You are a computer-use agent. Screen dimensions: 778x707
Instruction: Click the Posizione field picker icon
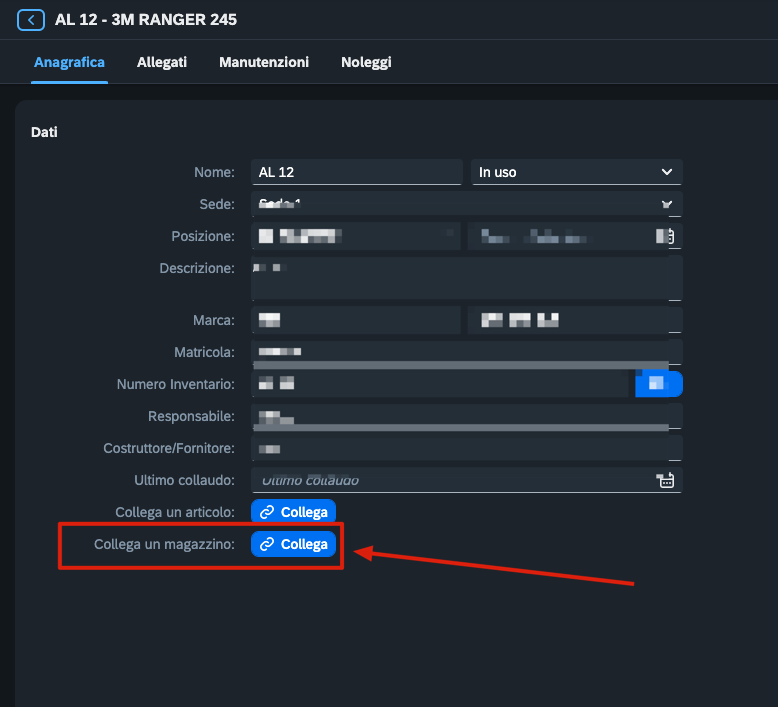(x=665, y=236)
